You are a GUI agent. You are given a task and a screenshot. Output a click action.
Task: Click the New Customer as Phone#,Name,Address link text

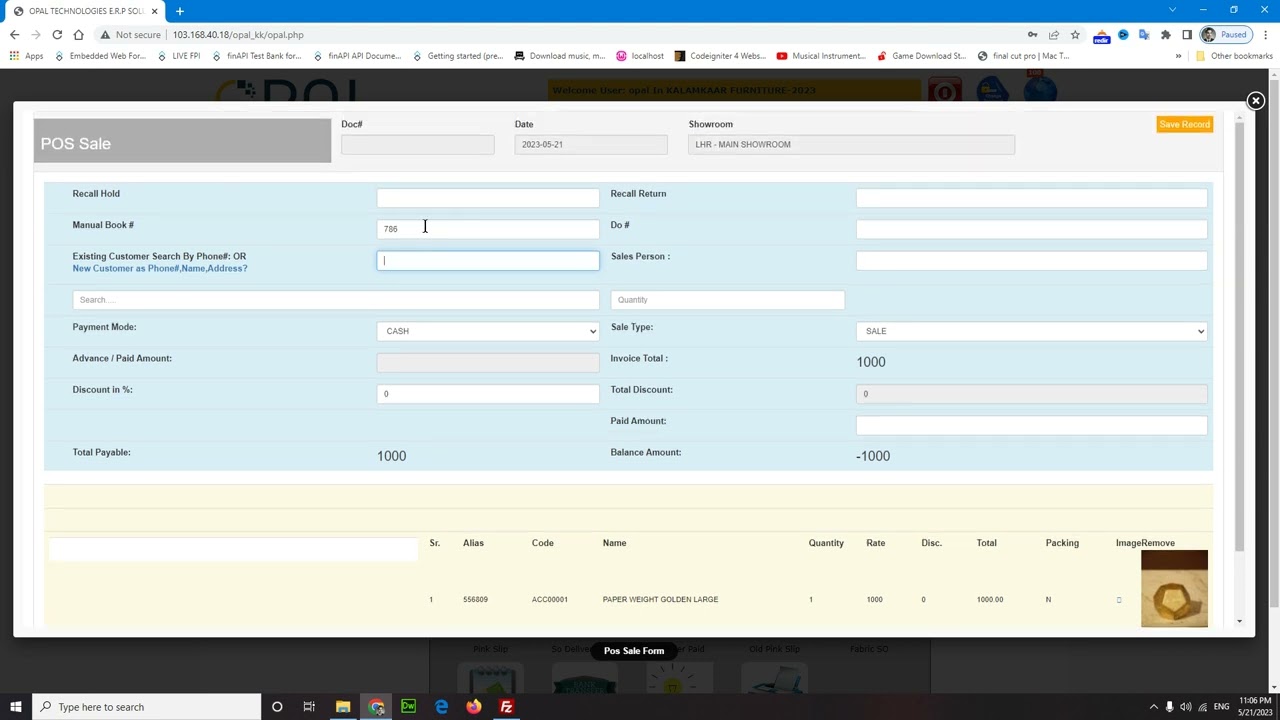click(159, 268)
